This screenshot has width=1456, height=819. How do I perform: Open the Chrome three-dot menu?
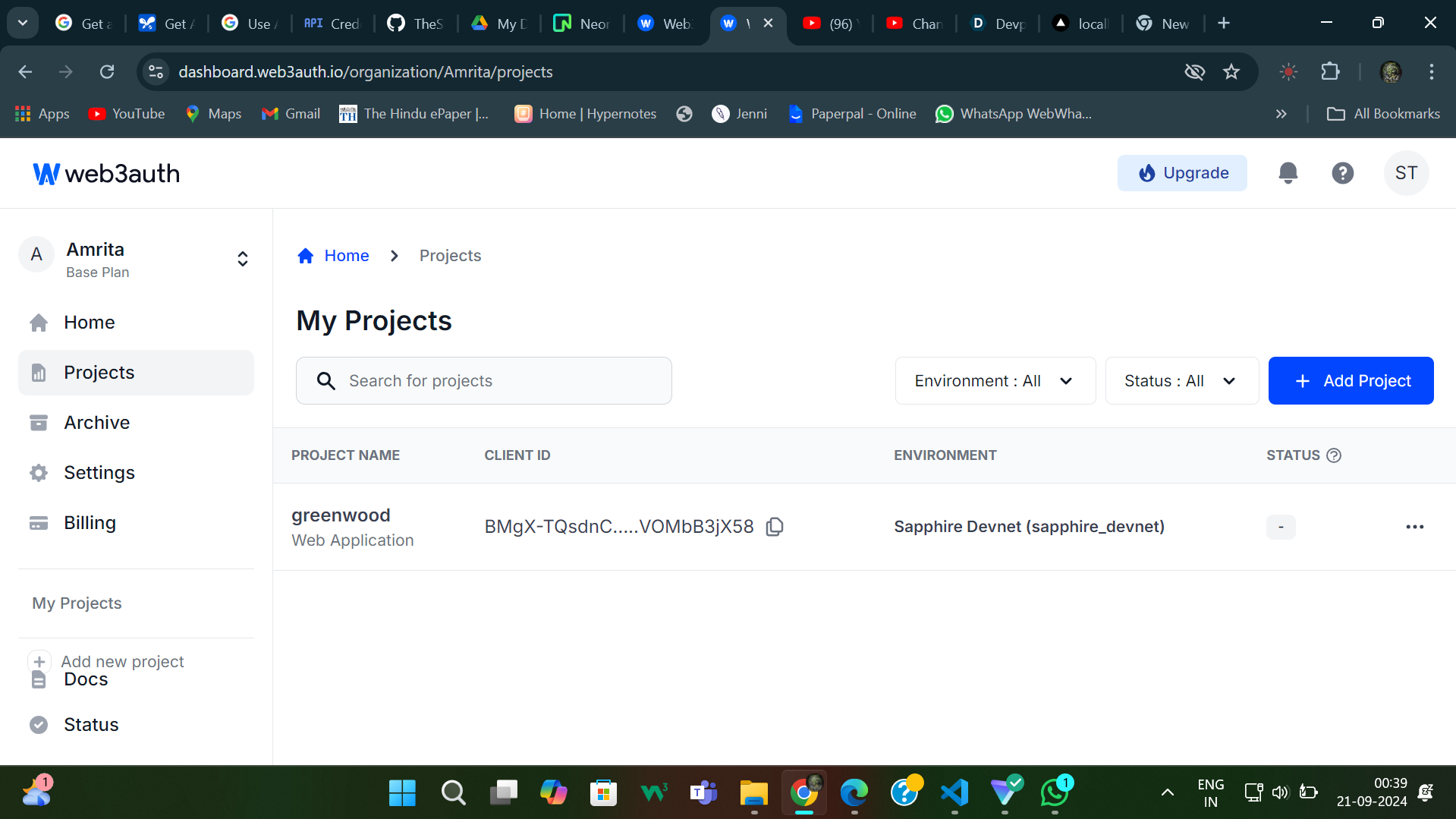[1431, 72]
